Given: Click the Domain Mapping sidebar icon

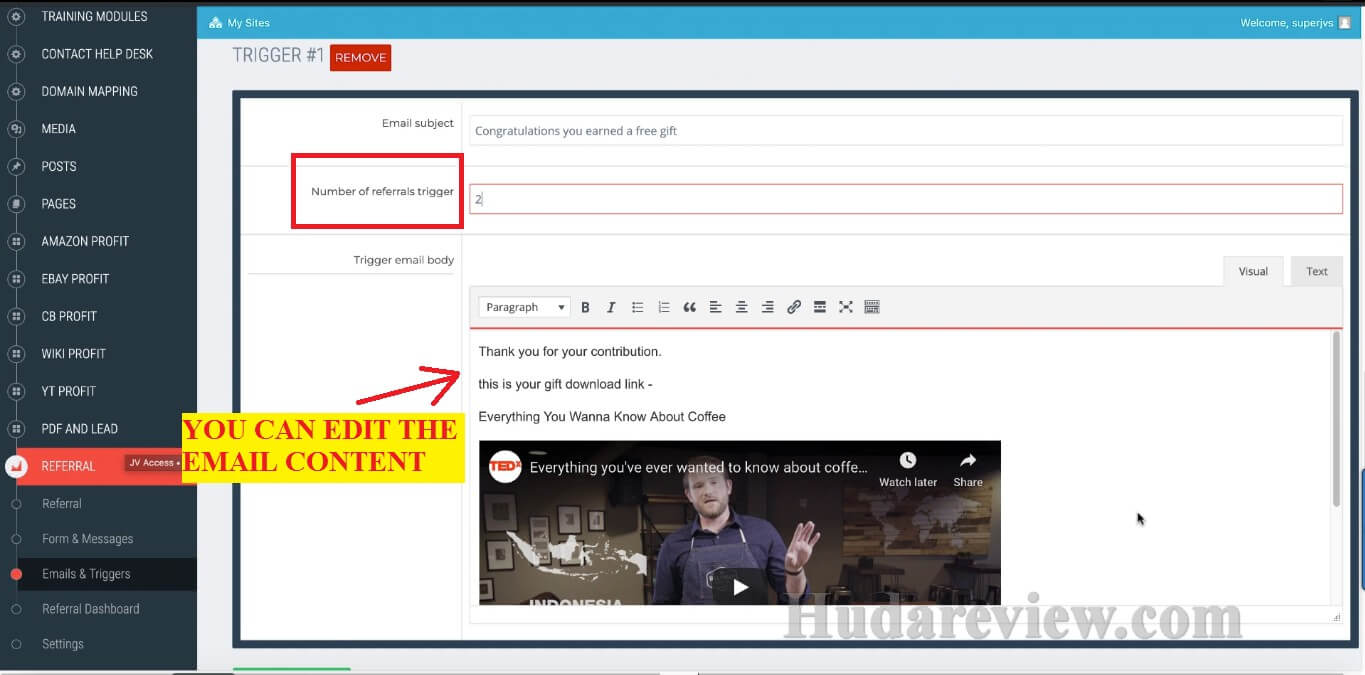Looking at the screenshot, I should (x=16, y=91).
